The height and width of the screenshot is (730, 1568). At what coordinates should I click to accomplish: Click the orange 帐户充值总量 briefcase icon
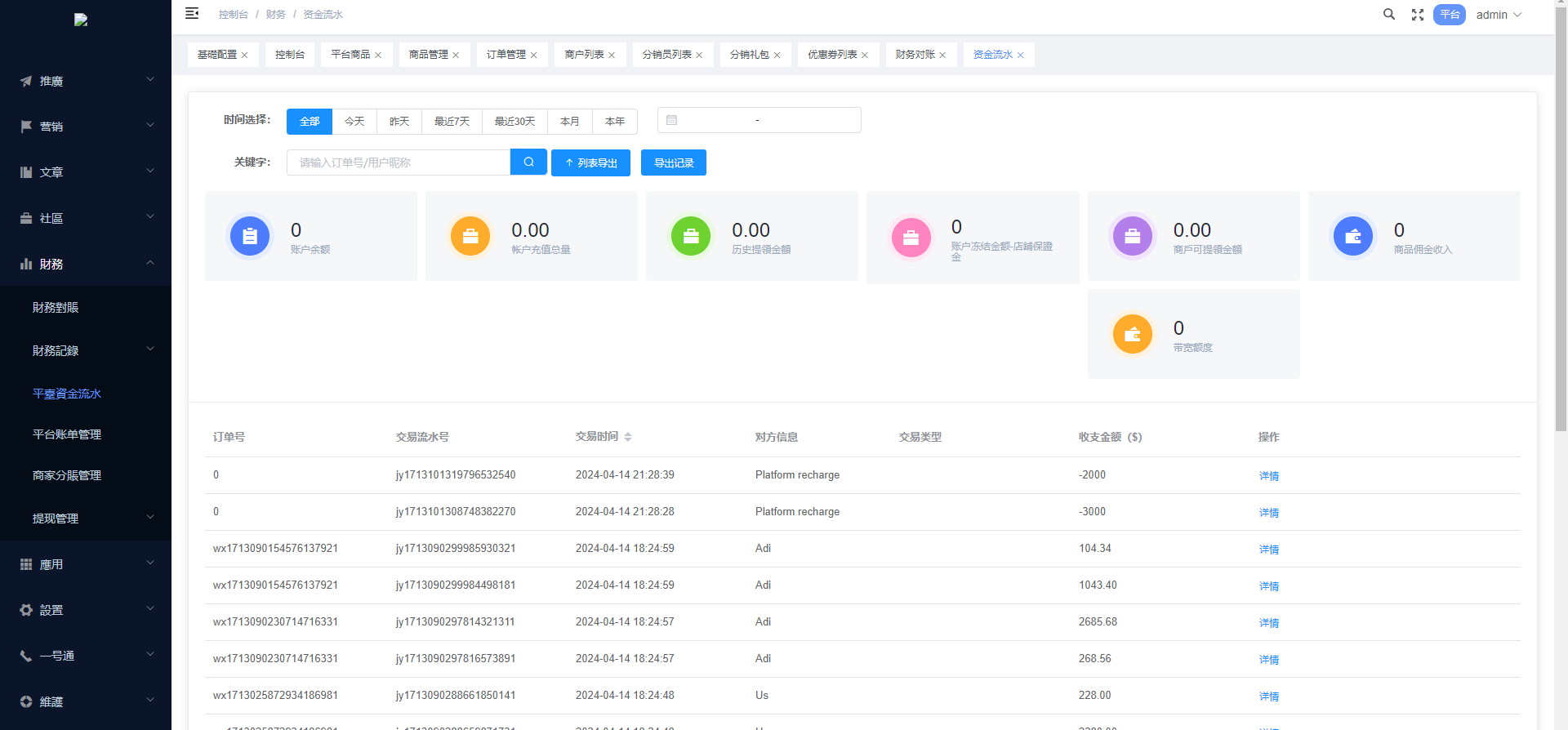[x=470, y=237]
